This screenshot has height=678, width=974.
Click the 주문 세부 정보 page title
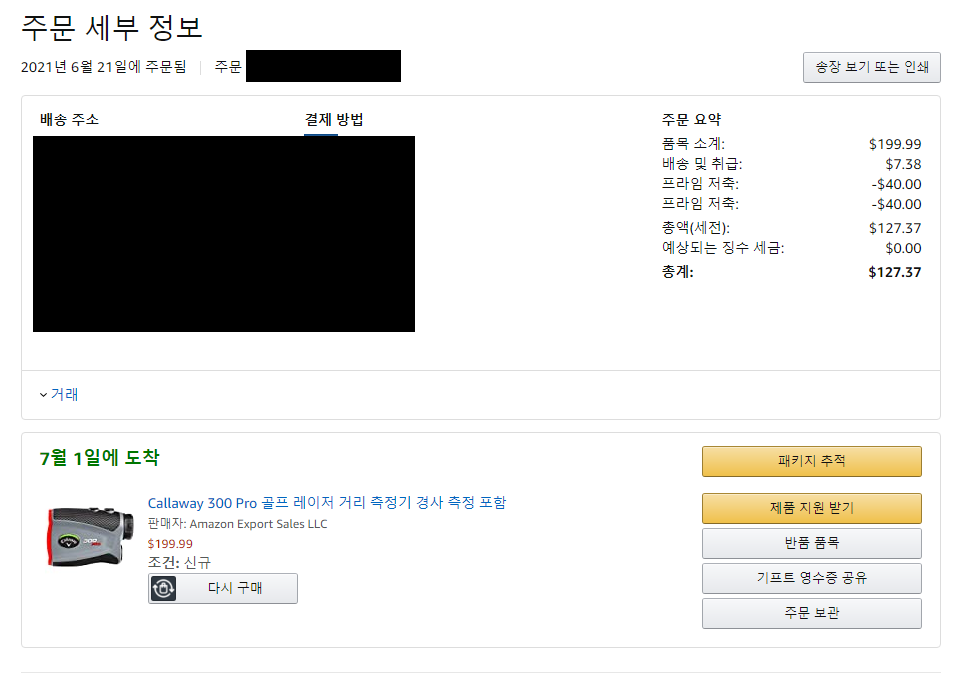click(x=112, y=27)
